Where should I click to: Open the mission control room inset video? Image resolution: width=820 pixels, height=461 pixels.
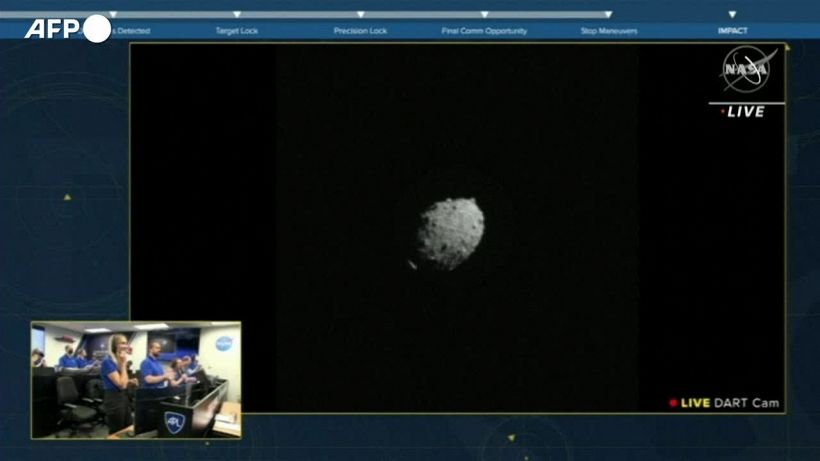coord(136,379)
